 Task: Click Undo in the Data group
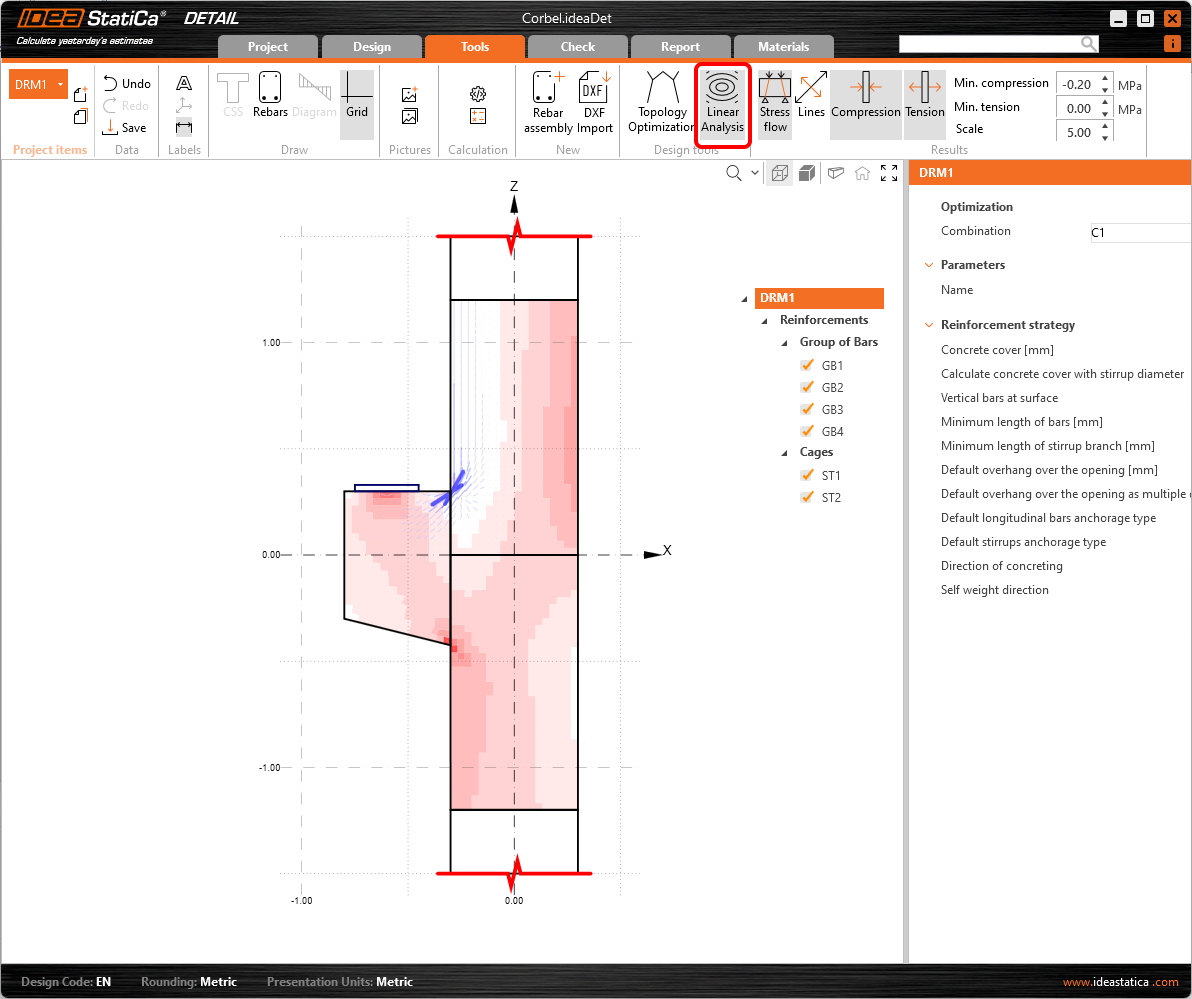[126, 83]
